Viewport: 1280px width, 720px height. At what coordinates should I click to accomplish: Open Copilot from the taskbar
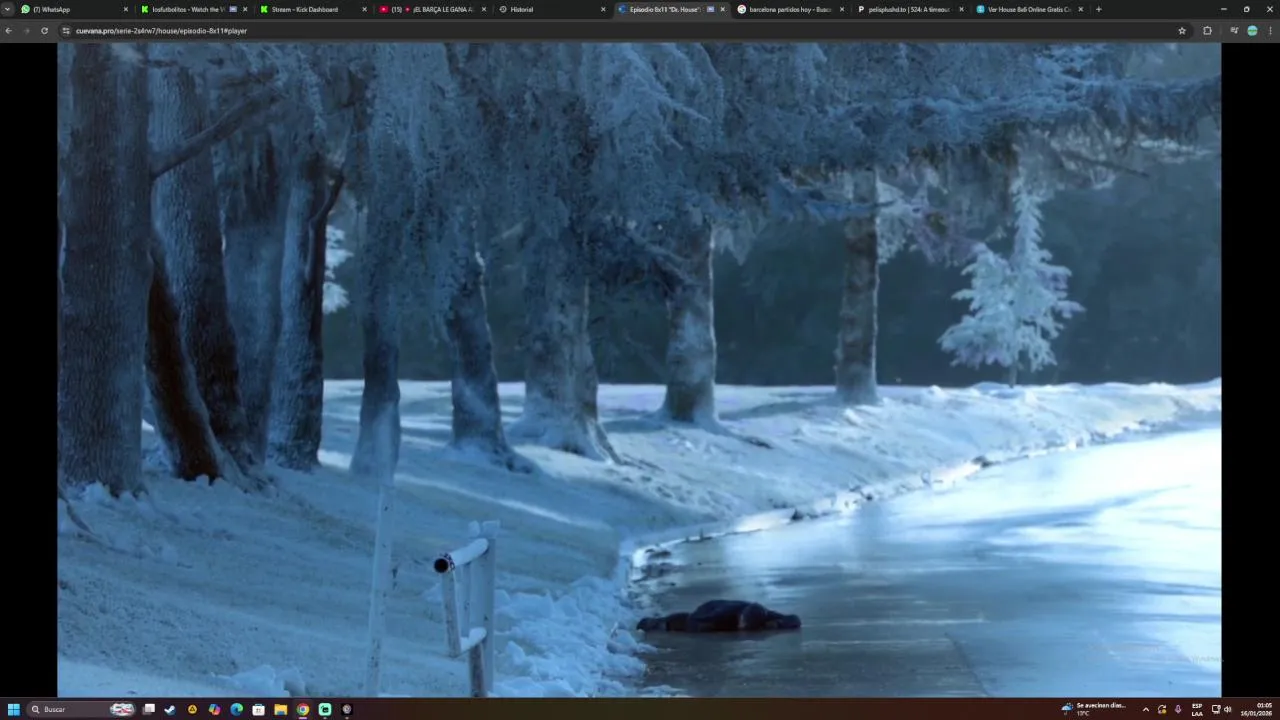point(214,709)
